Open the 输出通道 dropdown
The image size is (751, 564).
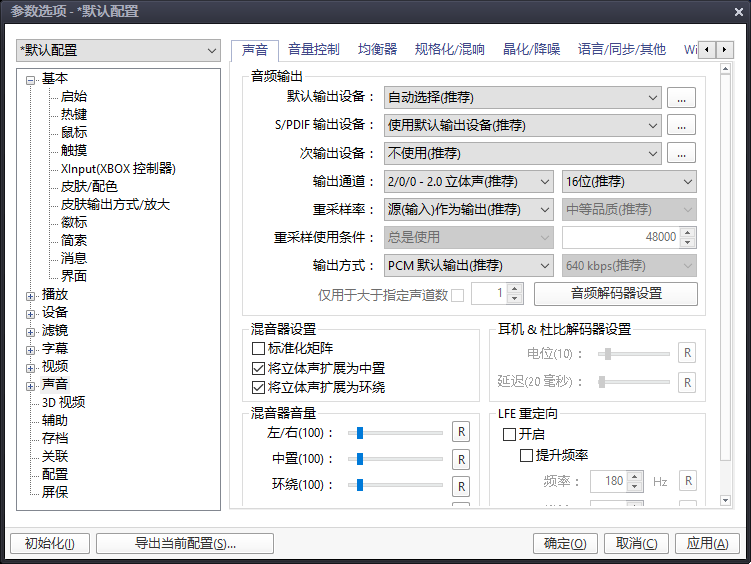pos(469,182)
